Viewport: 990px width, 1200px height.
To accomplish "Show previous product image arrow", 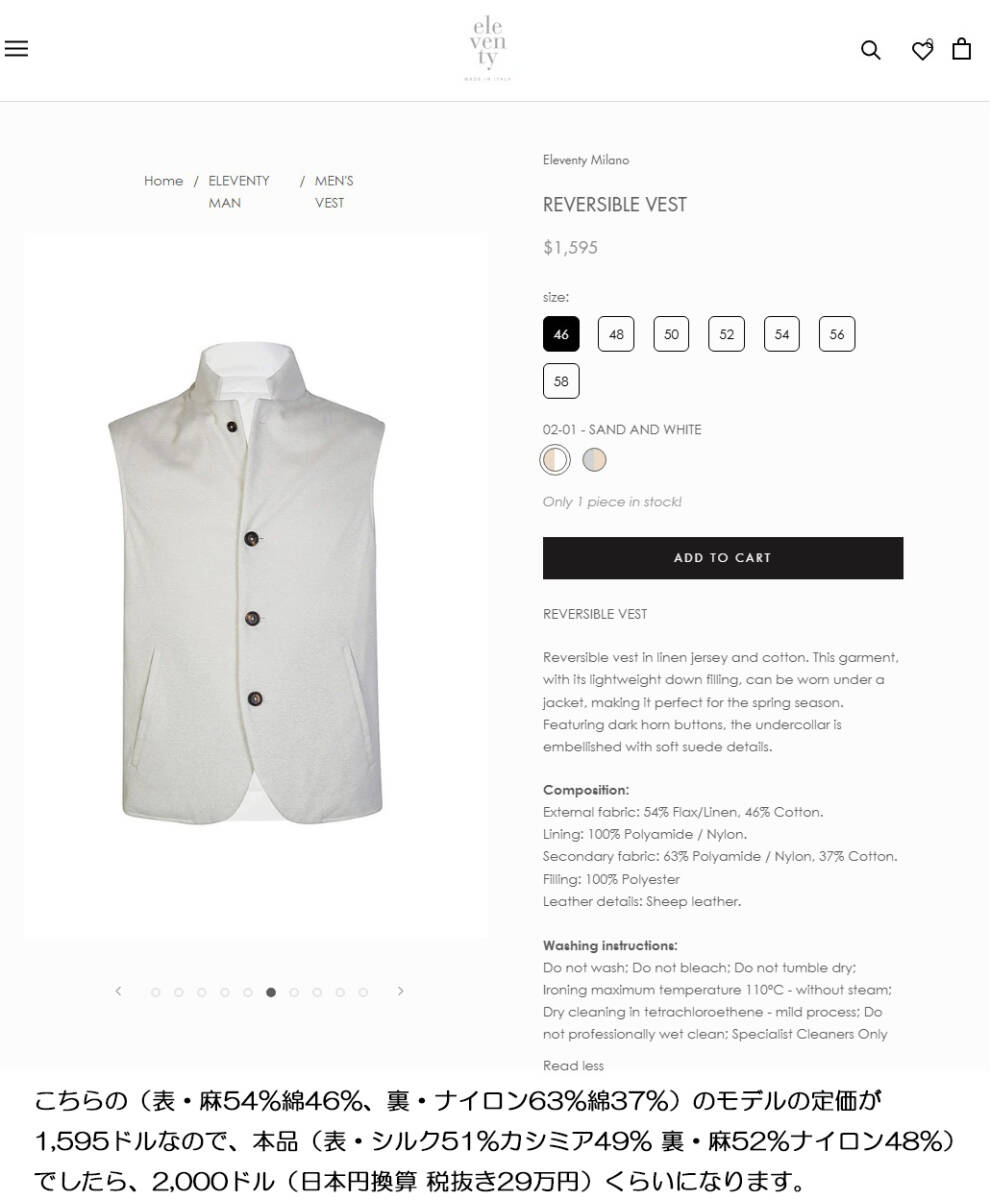I will tap(118, 991).
